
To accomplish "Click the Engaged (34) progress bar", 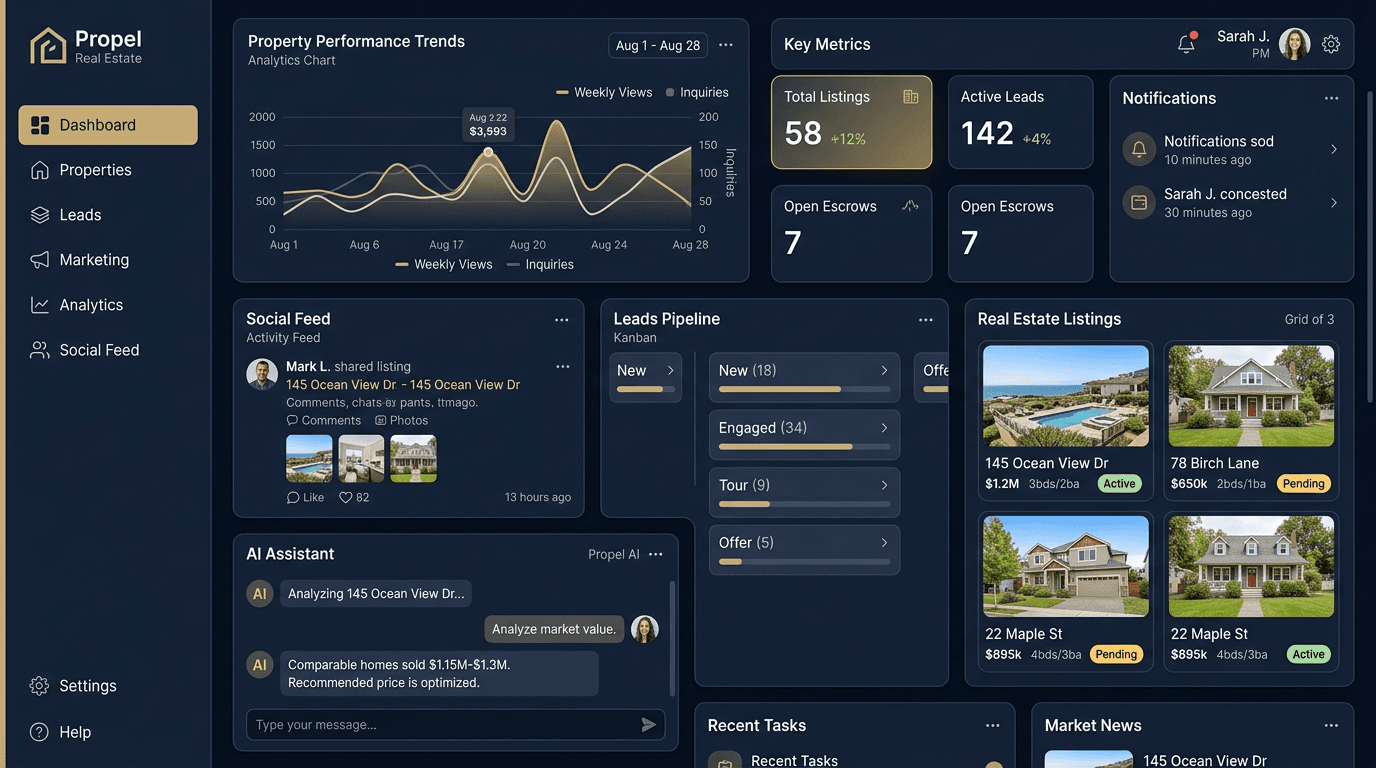I will click(x=804, y=447).
